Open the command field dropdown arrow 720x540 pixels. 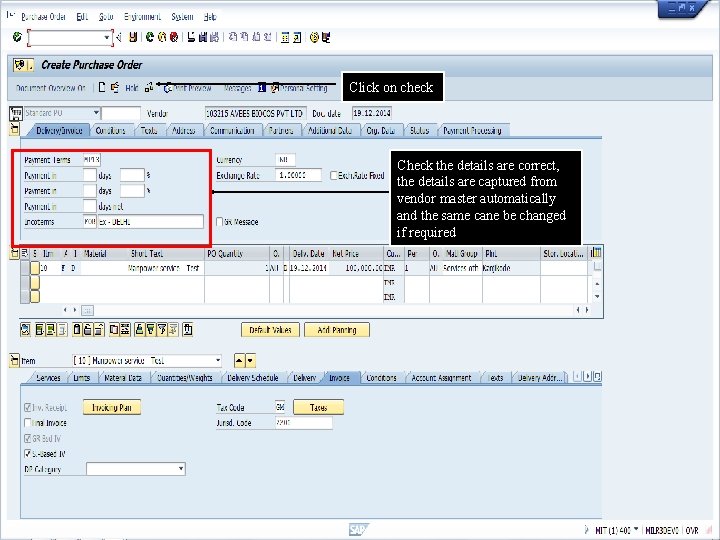107,38
